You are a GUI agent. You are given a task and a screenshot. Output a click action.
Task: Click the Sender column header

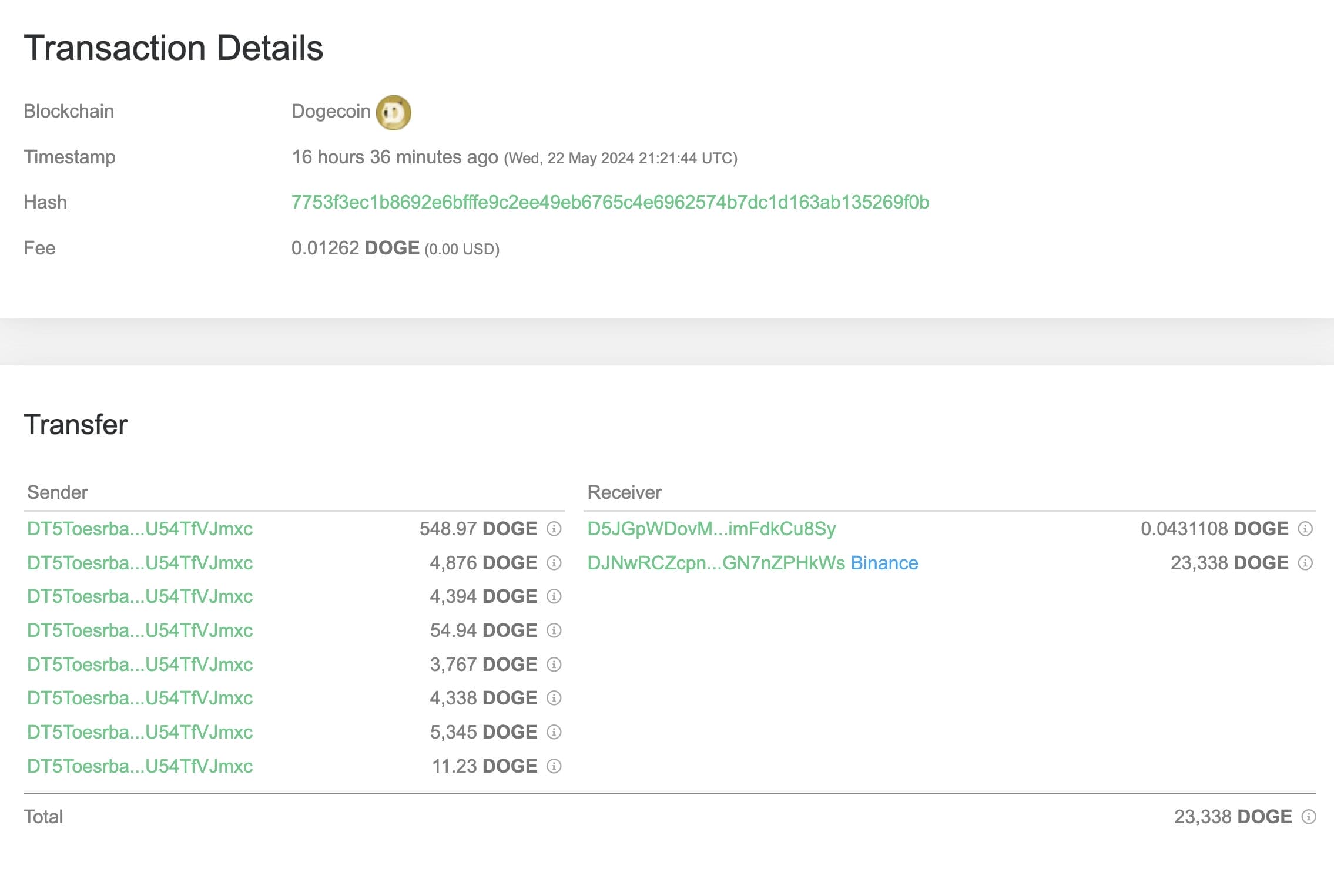point(57,492)
